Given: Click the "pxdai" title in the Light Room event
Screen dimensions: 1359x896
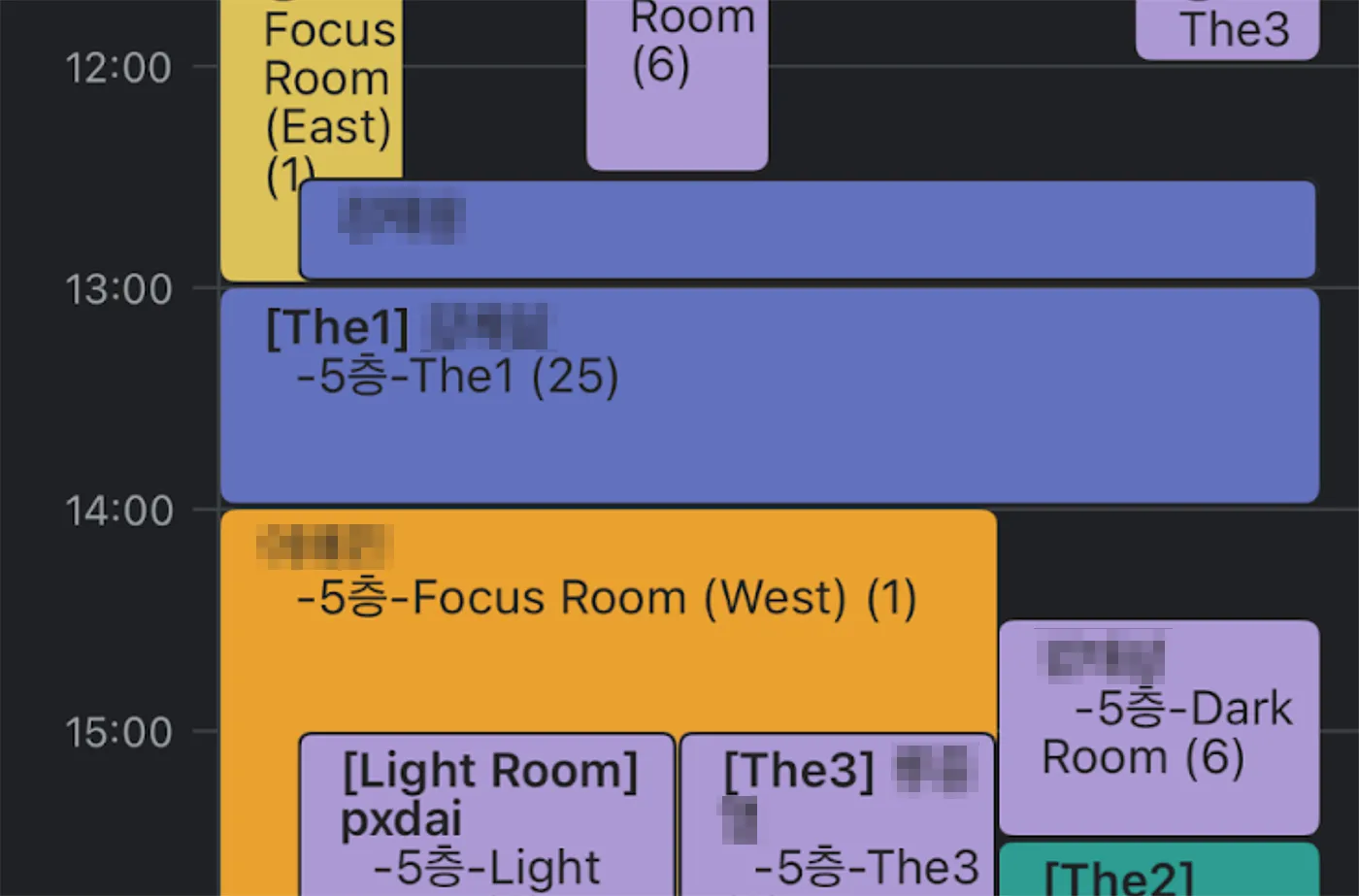Looking at the screenshot, I should click(401, 819).
